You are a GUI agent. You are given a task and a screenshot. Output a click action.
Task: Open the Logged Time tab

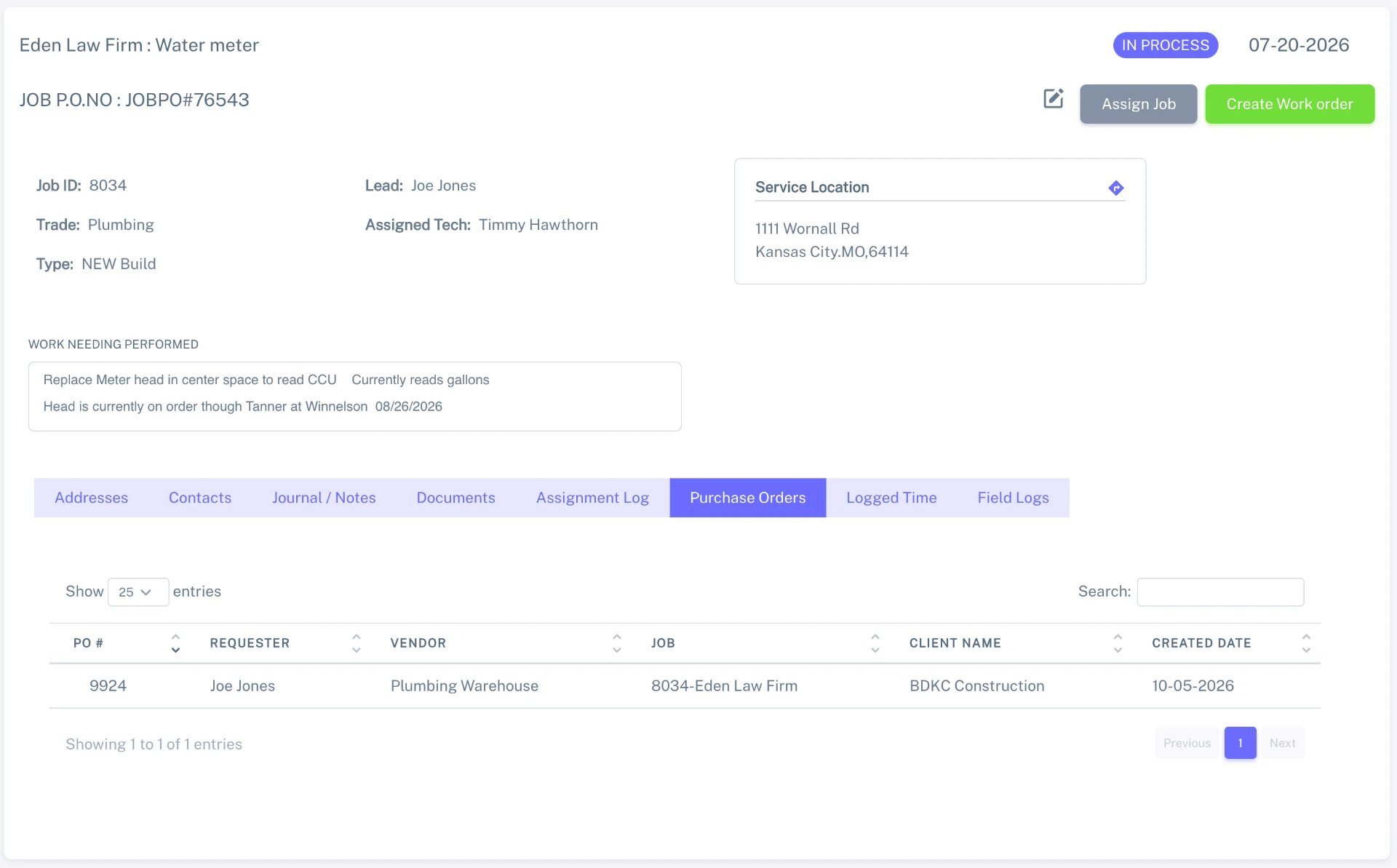[891, 498]
